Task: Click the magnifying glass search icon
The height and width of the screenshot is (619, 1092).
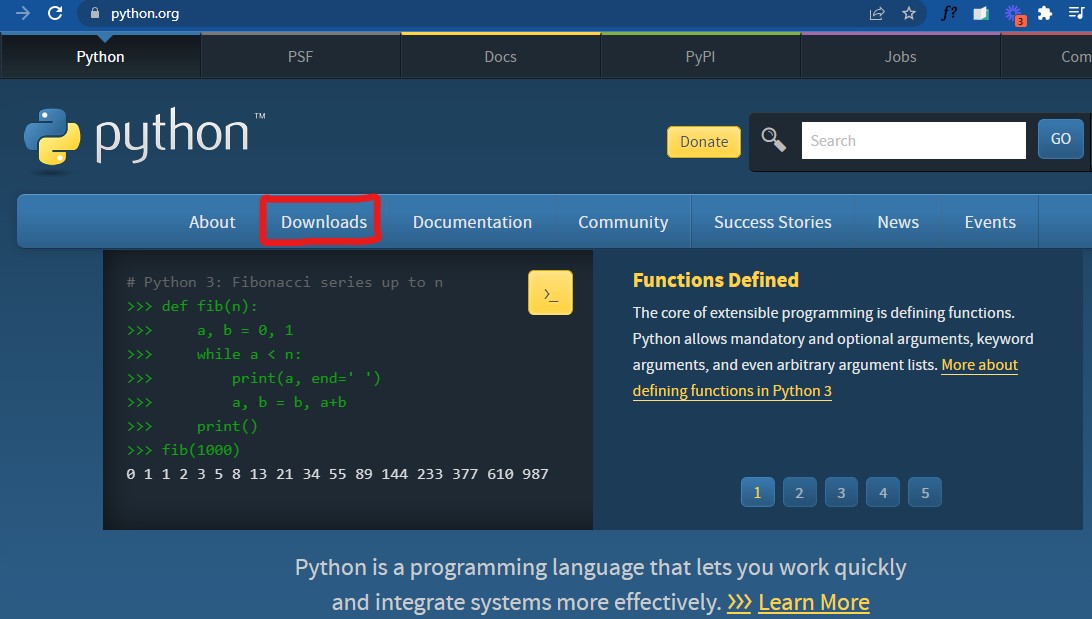Action: tap(773, 140)
